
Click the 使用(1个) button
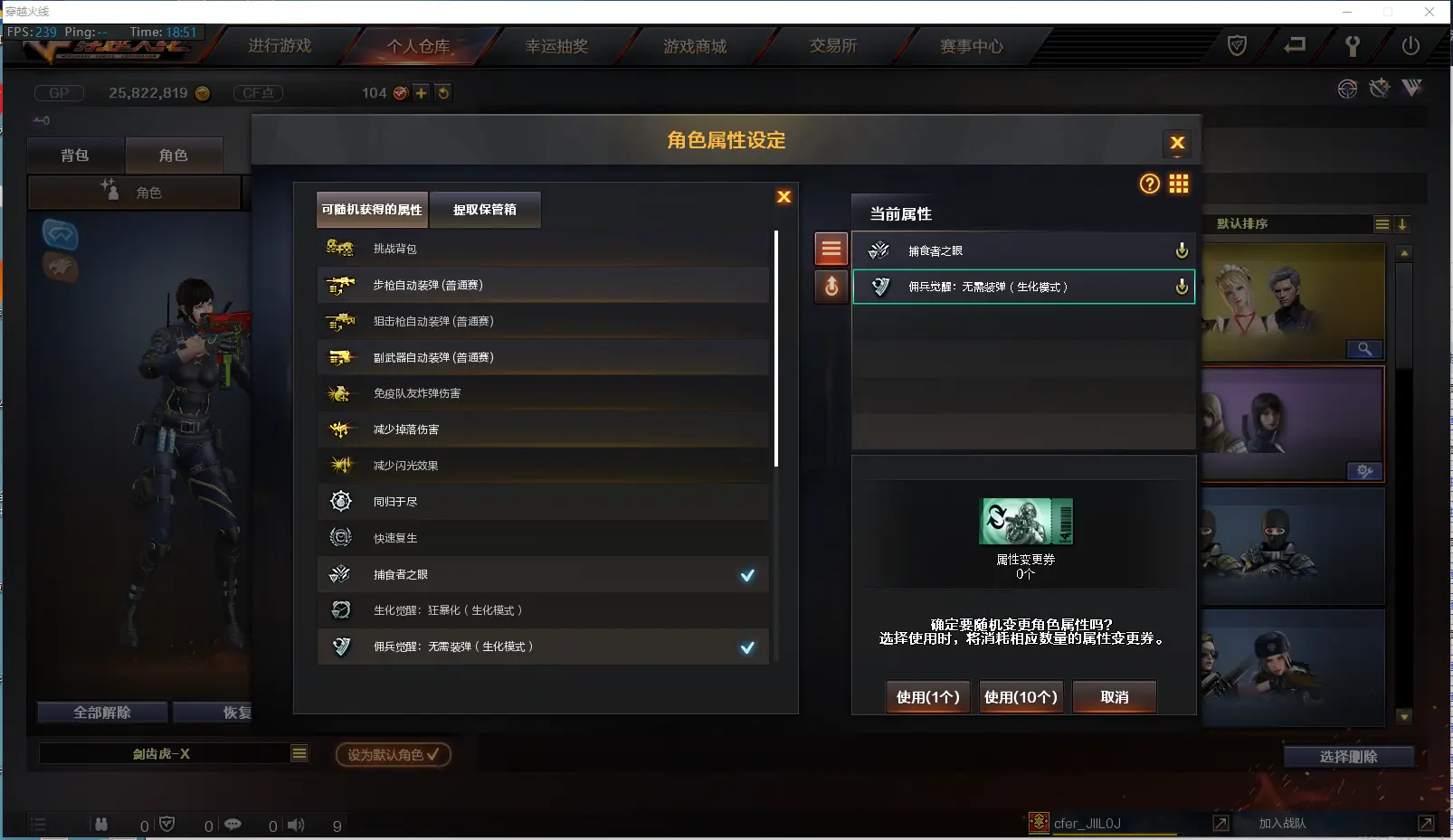click(x=927, y=697)
